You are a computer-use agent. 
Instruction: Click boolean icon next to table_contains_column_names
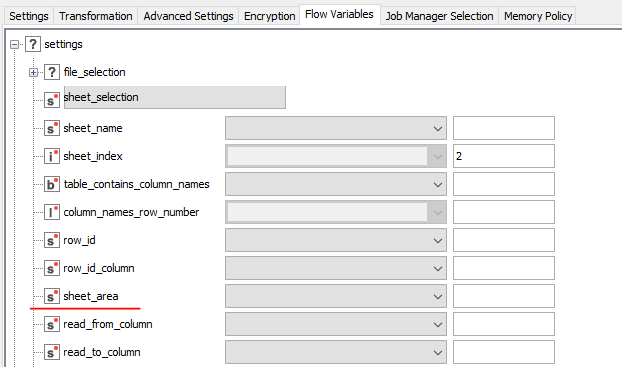52,184
